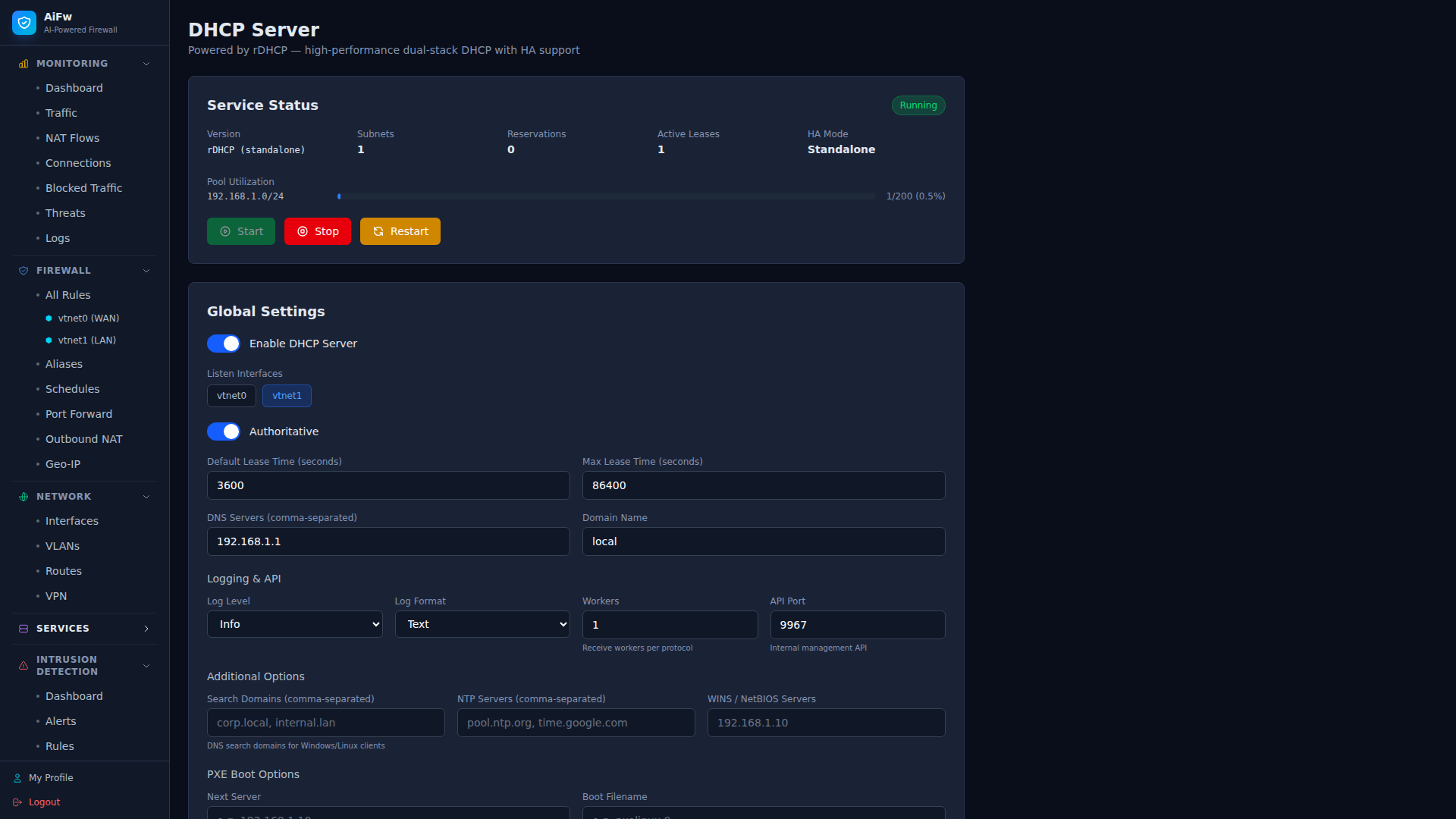Click the Firewall shield section icon
Screen dimensions: 1456x819
point(24,271)
